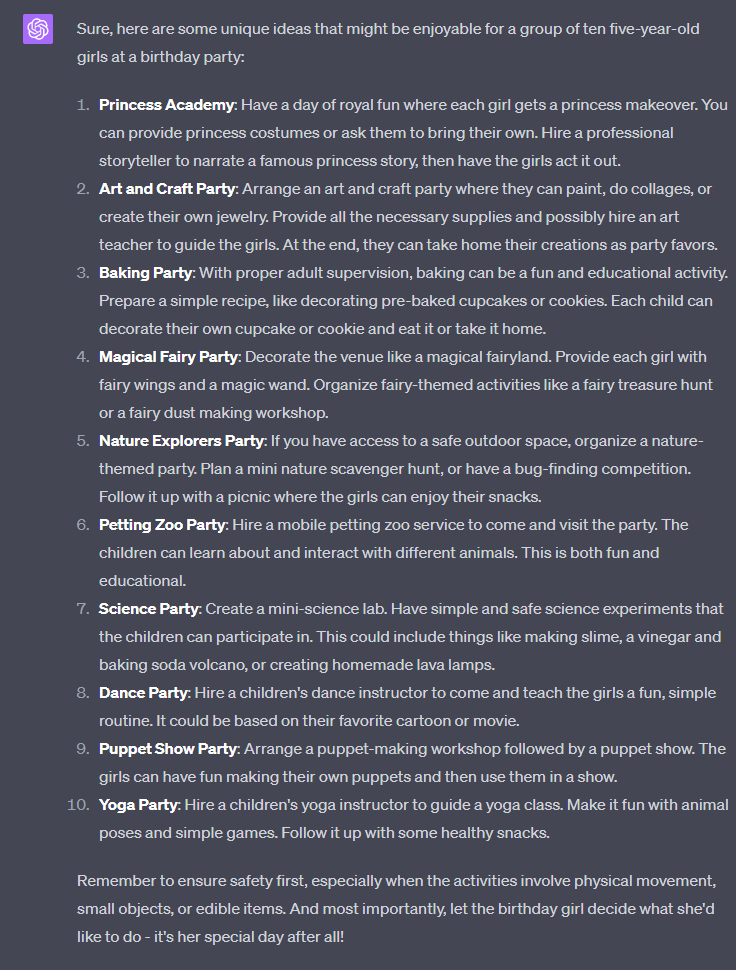The height and width of the screenshot is (970, 736).
Task: Click the "Art and Craft Party" heading
Action: pyautogui.click(x=167, y=189)
